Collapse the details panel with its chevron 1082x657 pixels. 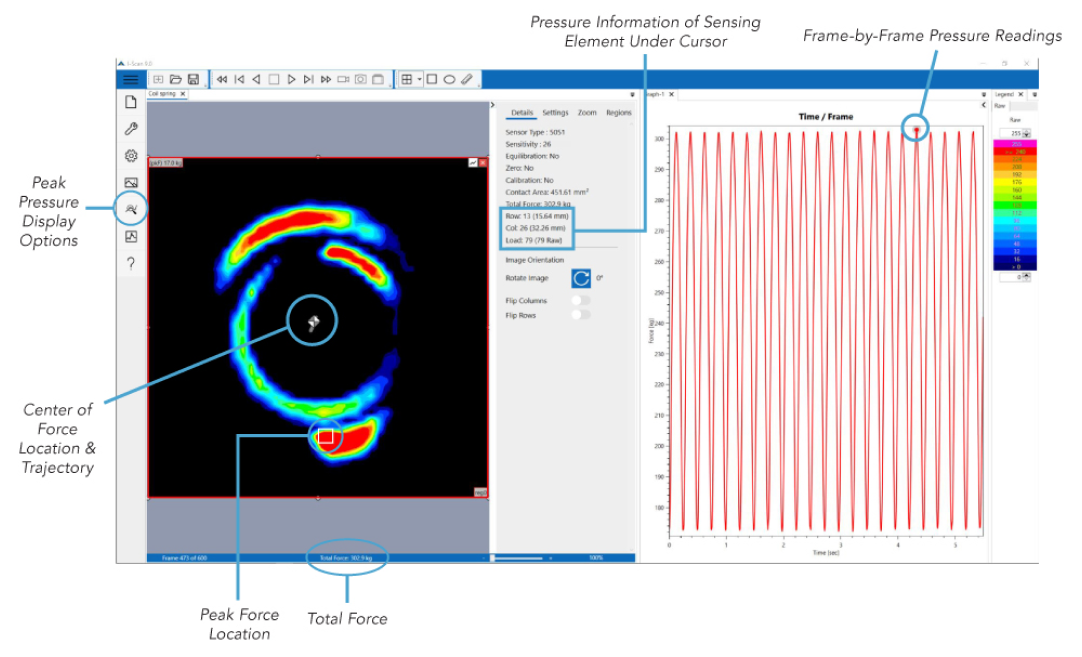pos(492,104)
